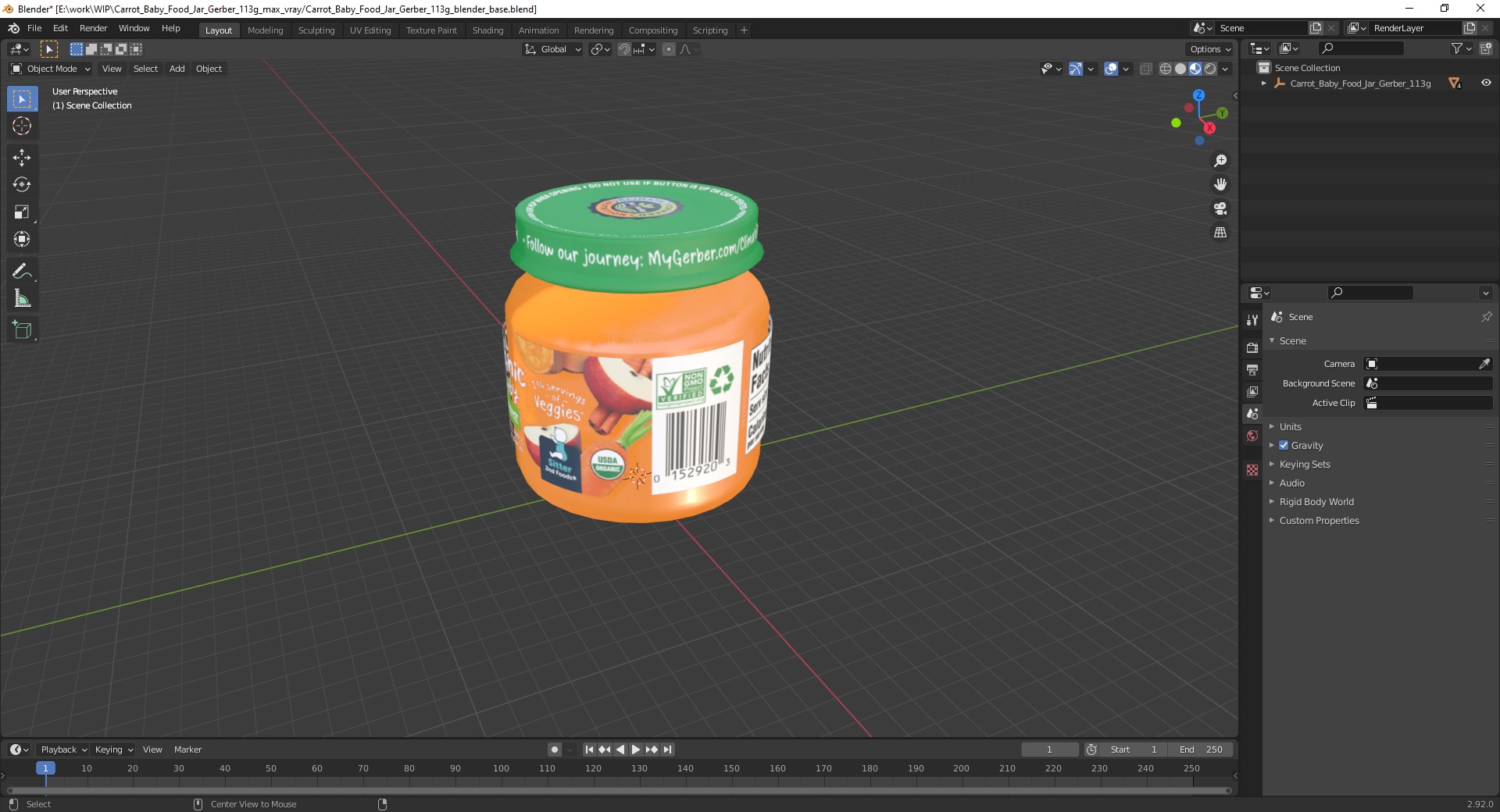The width and height of the screenshot is (1500, 812).
Task: Expand the Keying Sets panel
Action: (x=1304, y=464)
